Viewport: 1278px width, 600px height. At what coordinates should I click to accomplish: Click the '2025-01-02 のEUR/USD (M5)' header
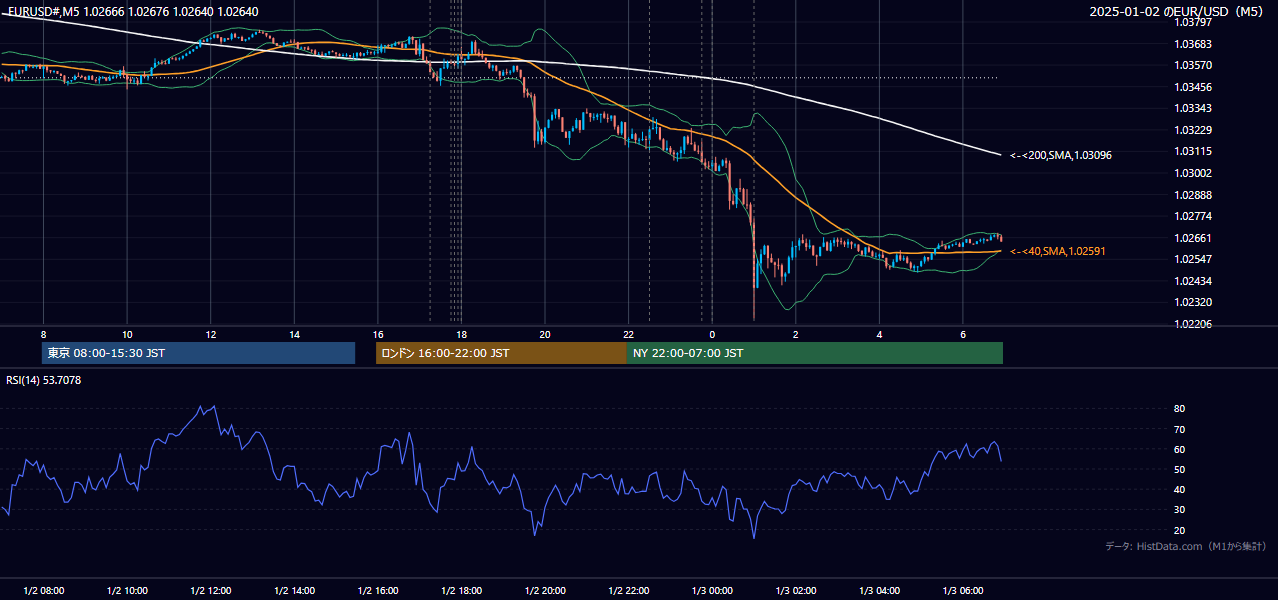[1178, 12]
